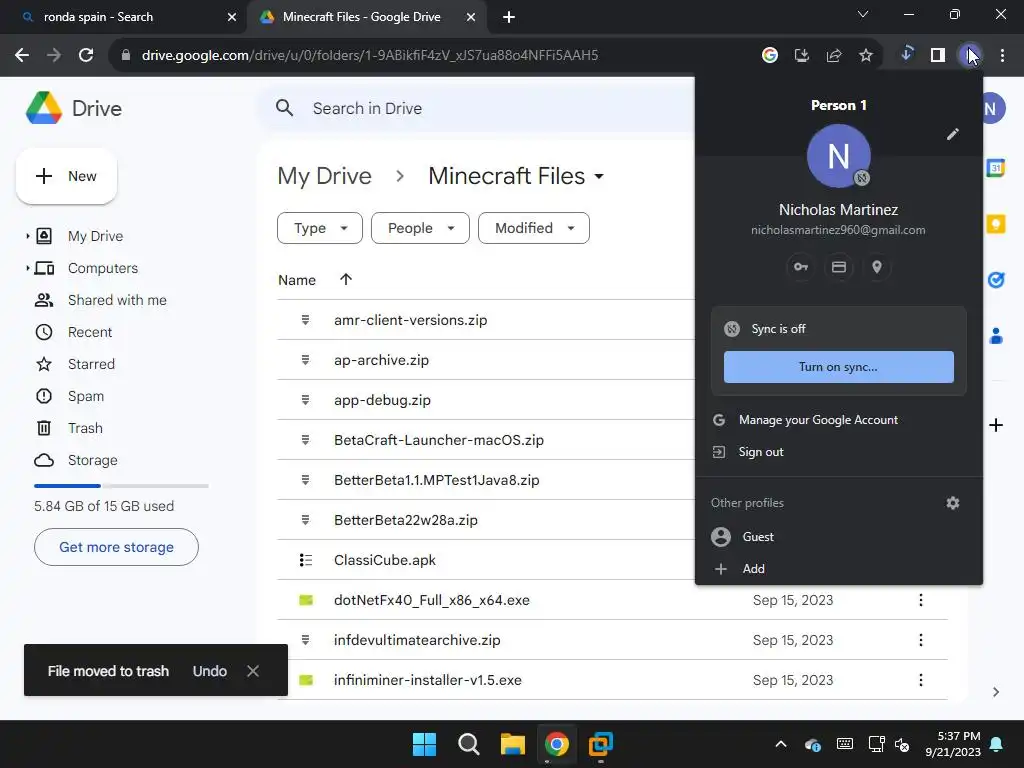Click the search magnifier icon in Drive
The image size is (1024, 768).
284,108
